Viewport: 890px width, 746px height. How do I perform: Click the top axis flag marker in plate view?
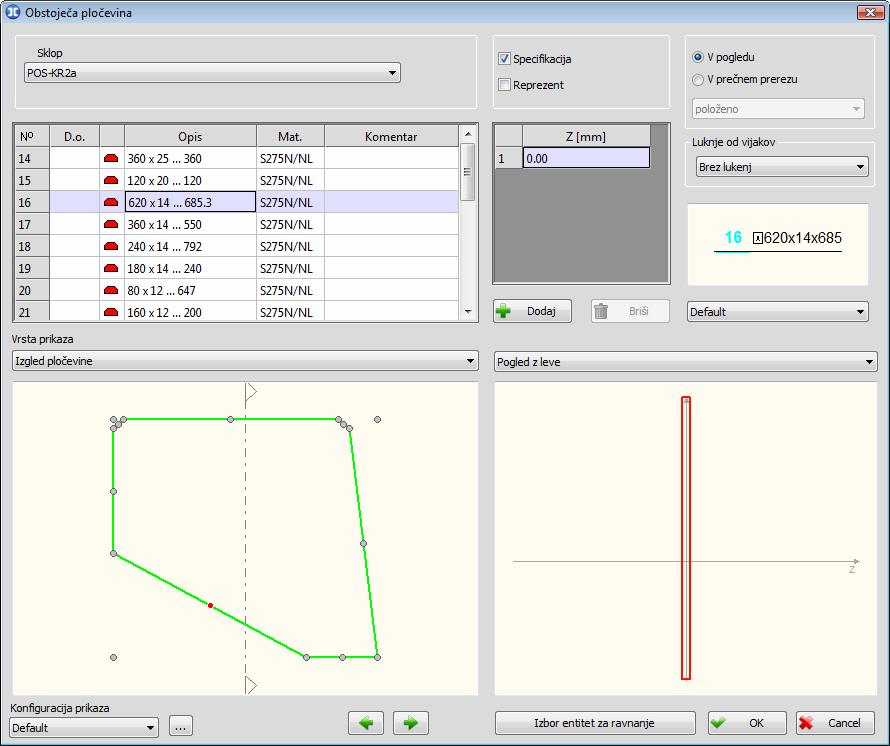(251, 391)
